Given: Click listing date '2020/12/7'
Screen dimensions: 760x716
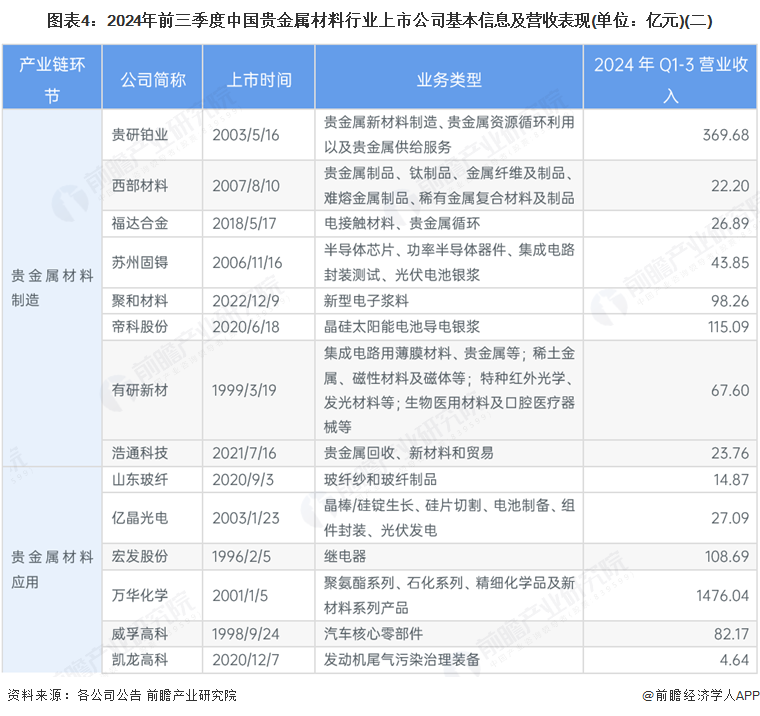Looking at the screenshot, I should 246,660.
